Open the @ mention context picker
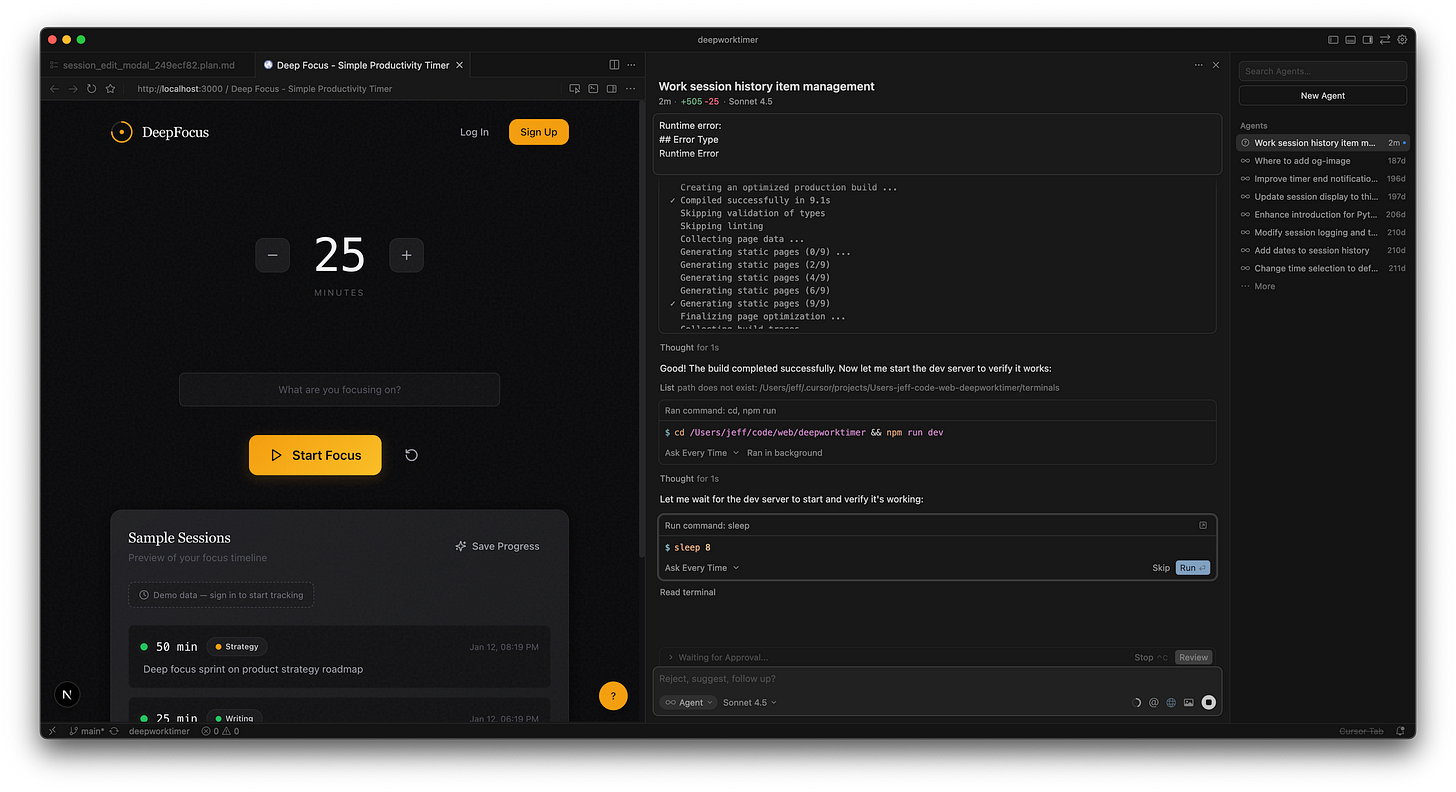1456x792 pixels. [x=1154, y=702]
